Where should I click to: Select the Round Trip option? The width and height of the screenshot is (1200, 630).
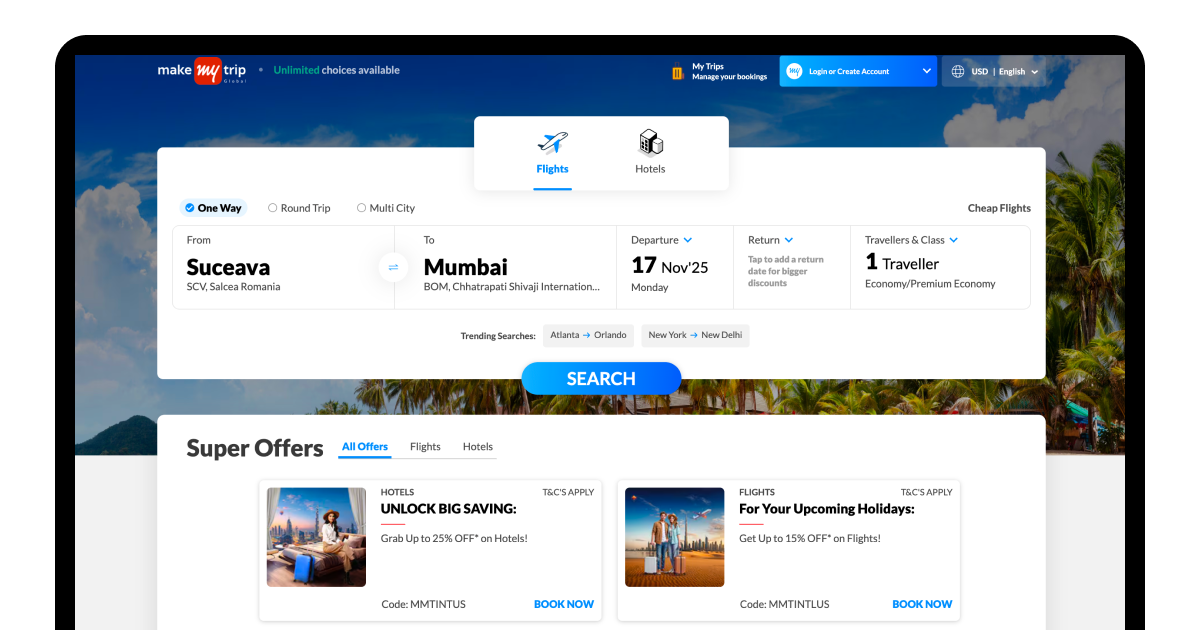[x=299, y=208]
